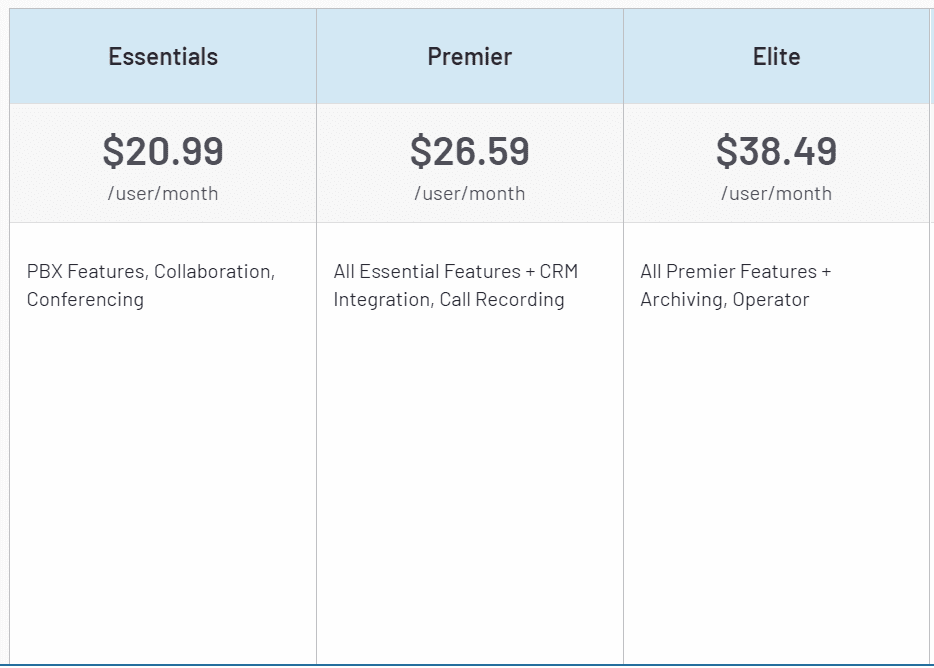The image size is (934, 668).
Task: Click the $38.49 price
Action: click(777, 151)
